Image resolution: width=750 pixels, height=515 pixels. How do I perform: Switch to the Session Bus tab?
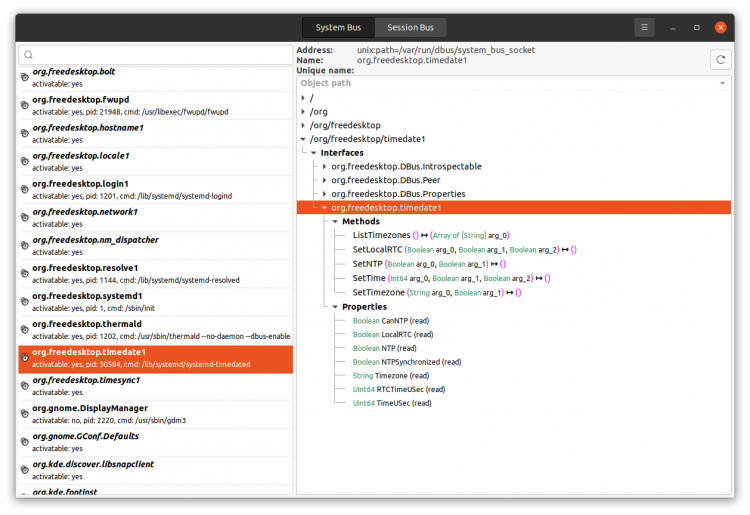[x=411, y=27]
